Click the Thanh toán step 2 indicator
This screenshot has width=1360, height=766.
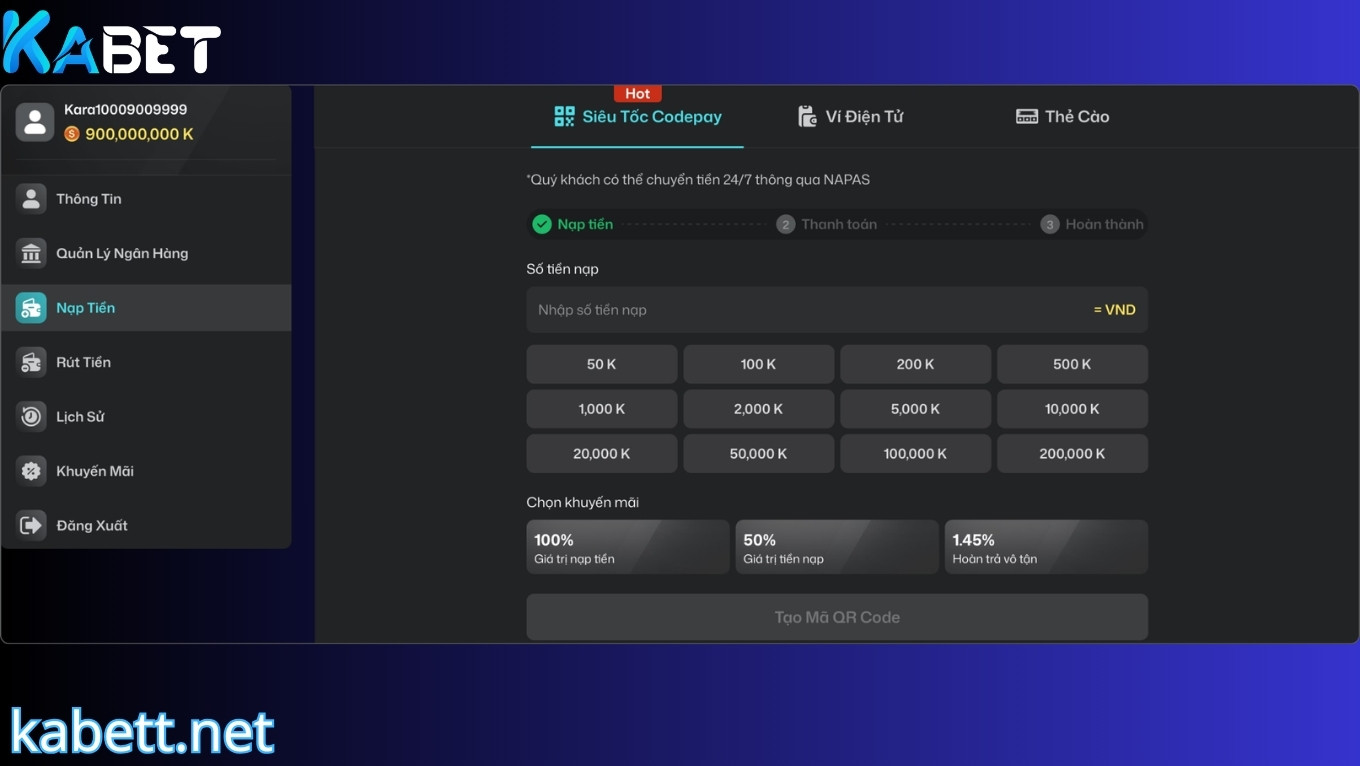click(x=827, y=224)
